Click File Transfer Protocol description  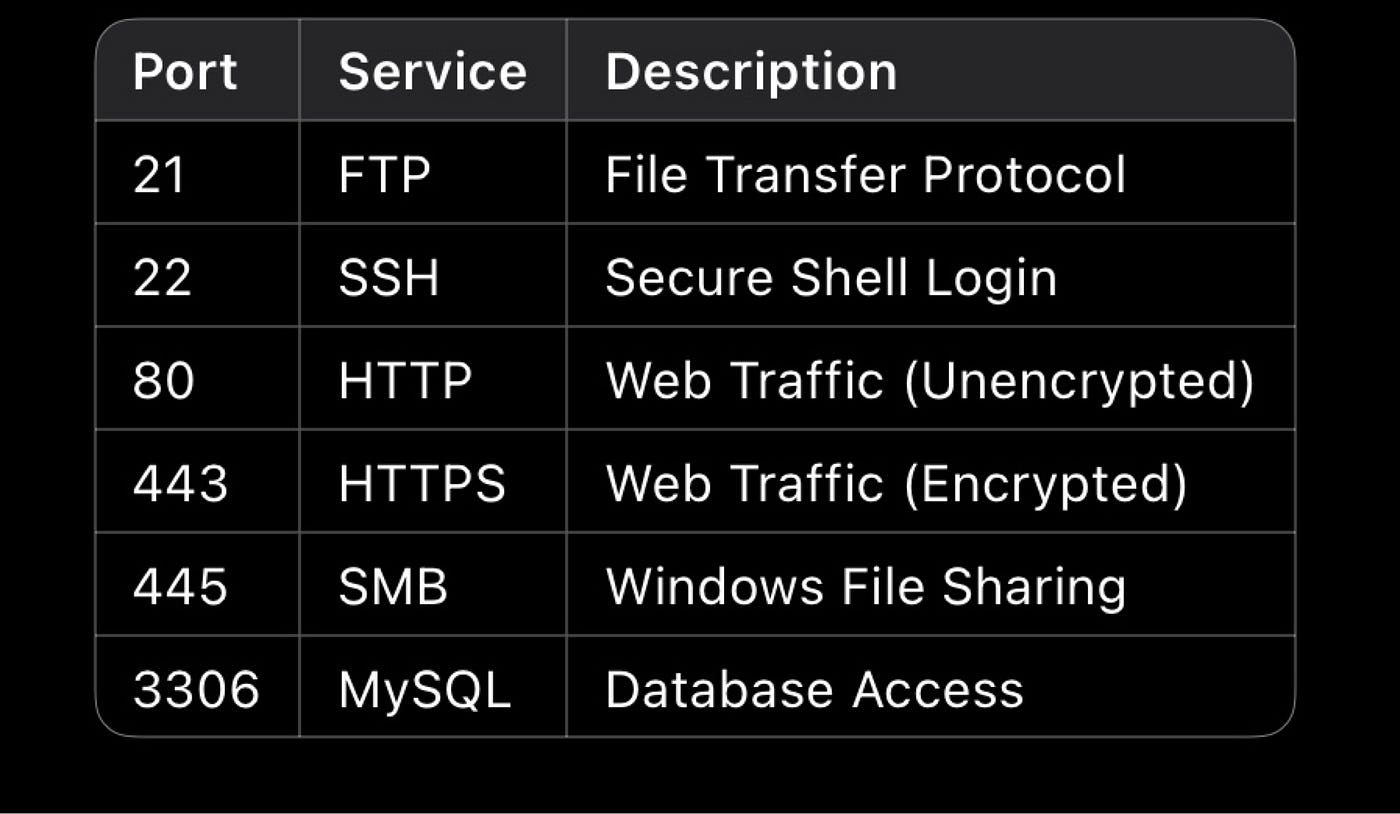[865, 175]
